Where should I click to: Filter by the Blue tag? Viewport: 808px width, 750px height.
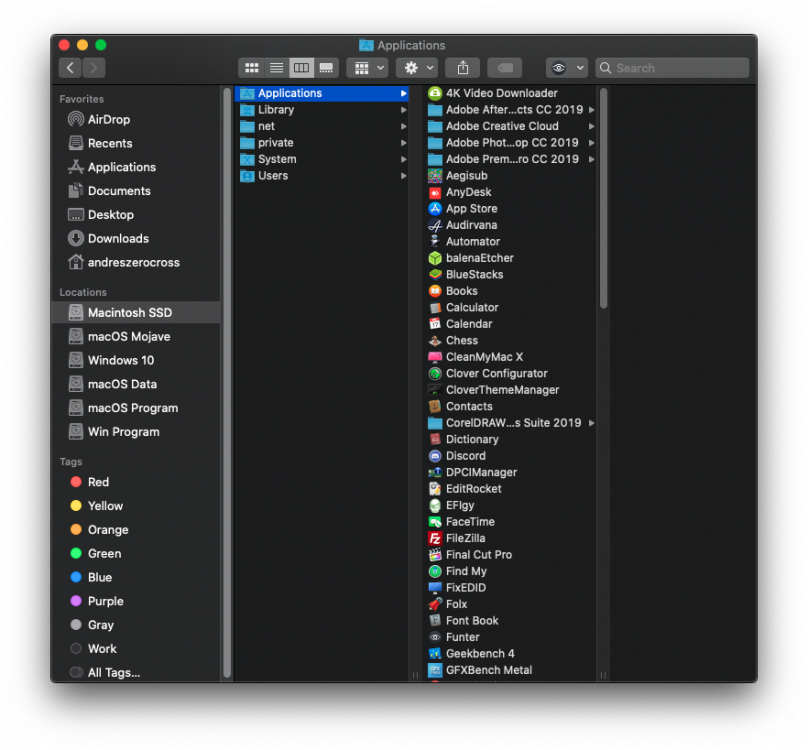137,578
